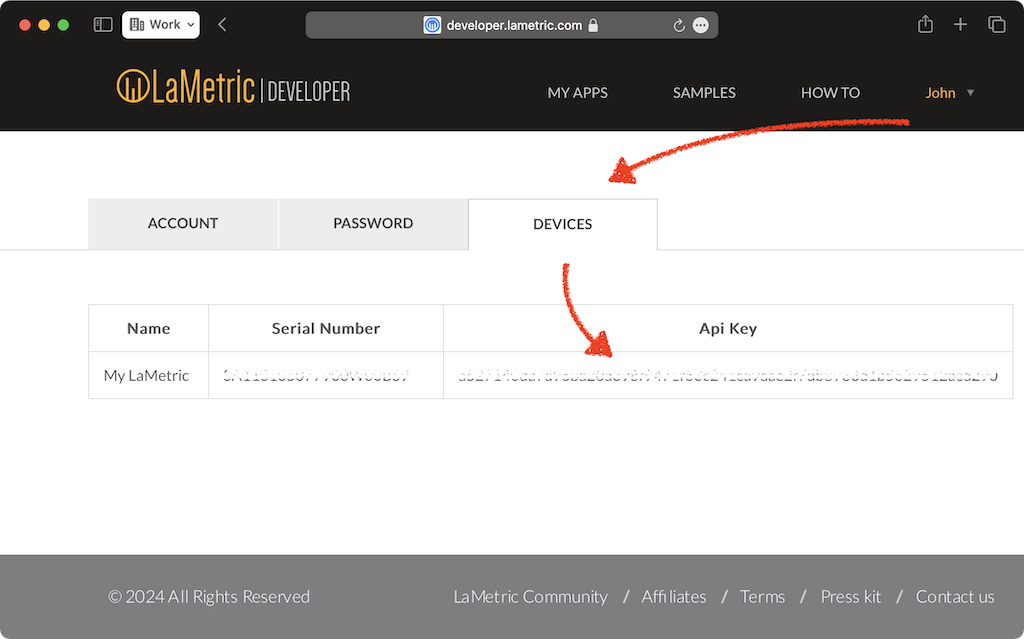Maximize the window with green button
This screenshot has height=639, width=1024.
[63, 25]
